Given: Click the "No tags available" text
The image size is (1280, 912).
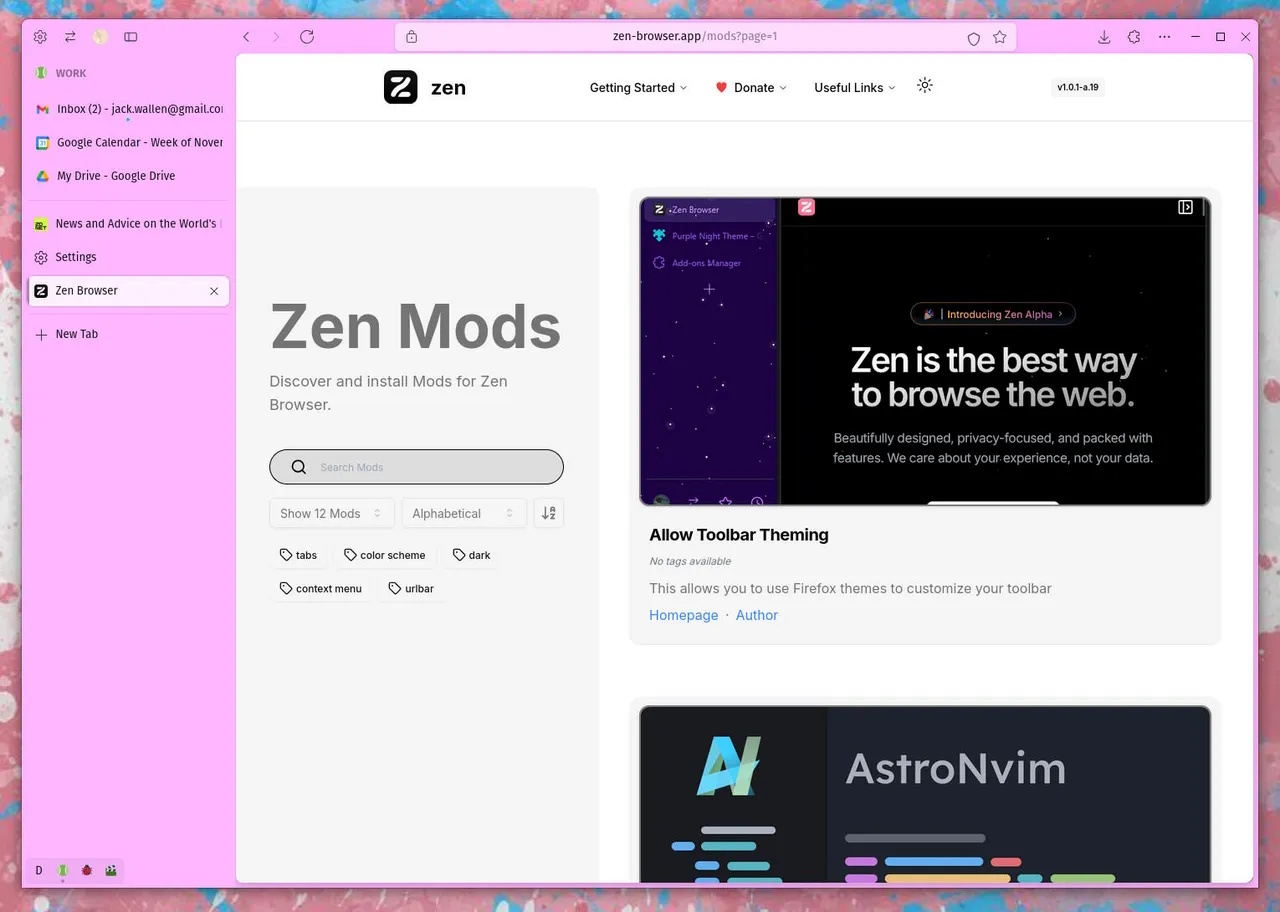Looking at the screenshot, I should (x=690, y=561).
